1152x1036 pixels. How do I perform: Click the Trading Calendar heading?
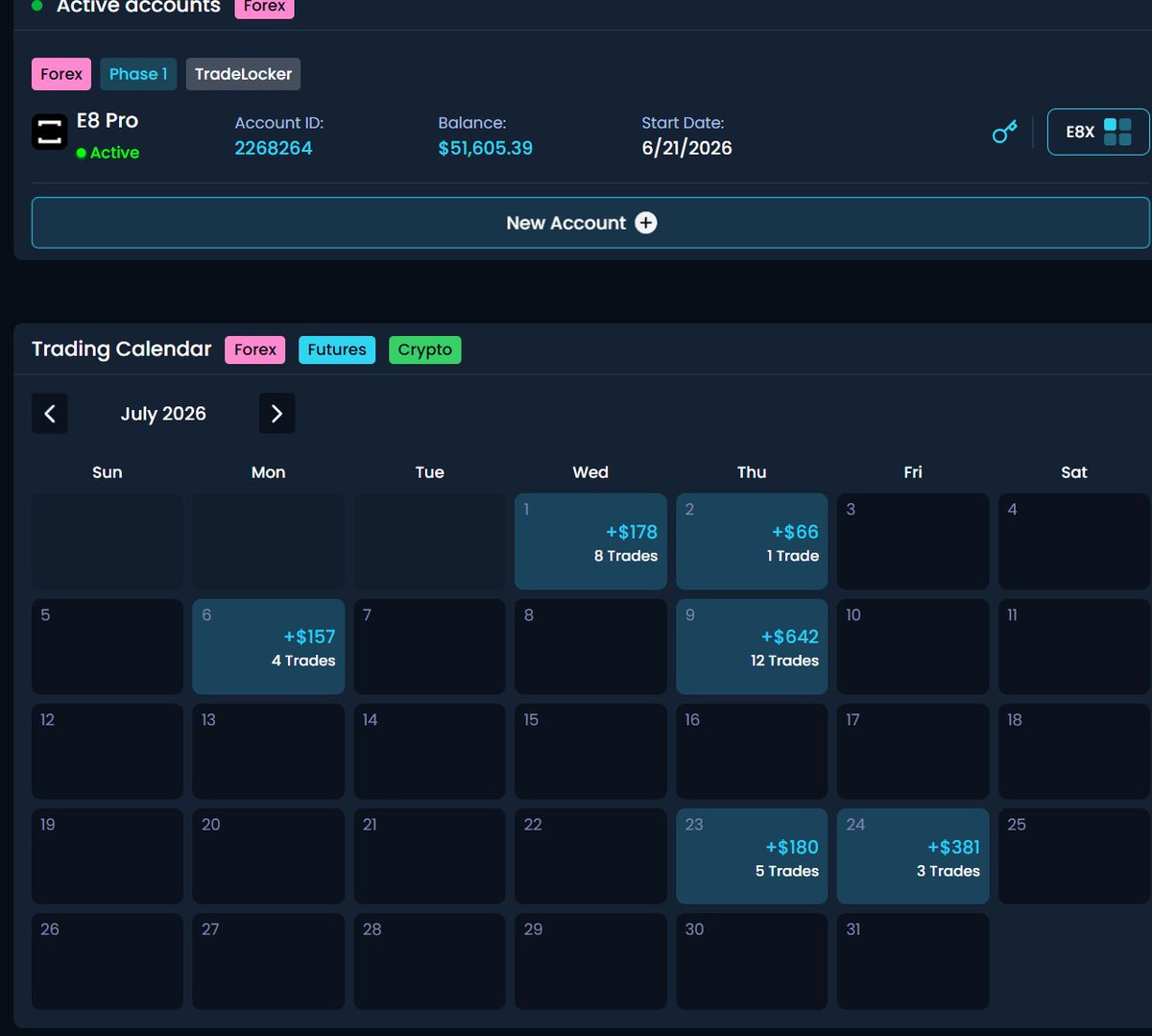[x=122, y=349]
